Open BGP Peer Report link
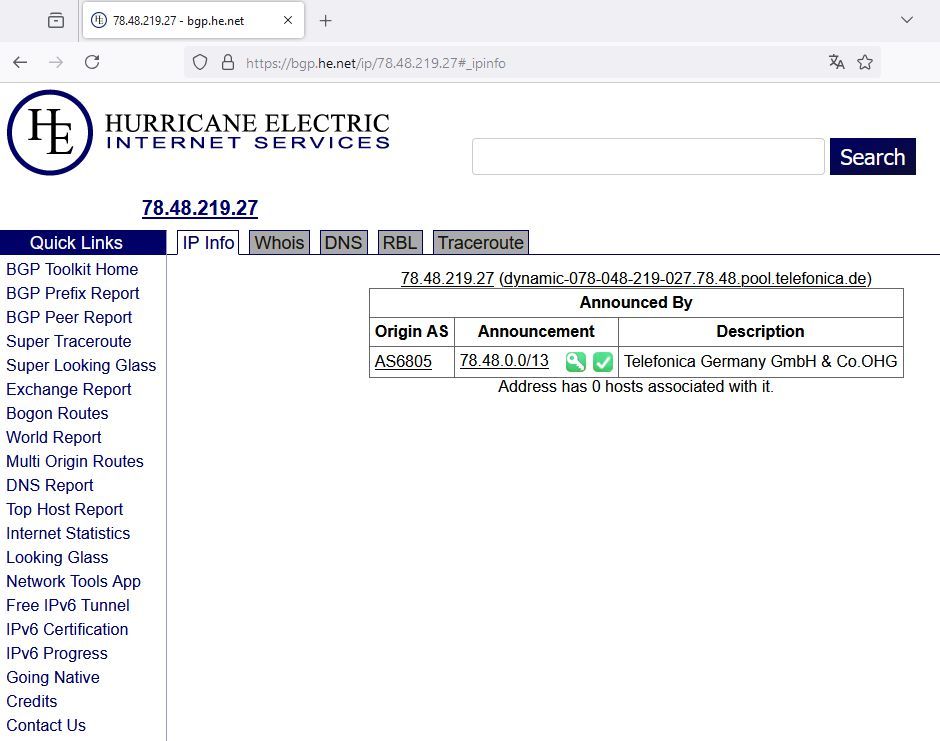This screenshot has height=741, width=940. click(69, 317)
